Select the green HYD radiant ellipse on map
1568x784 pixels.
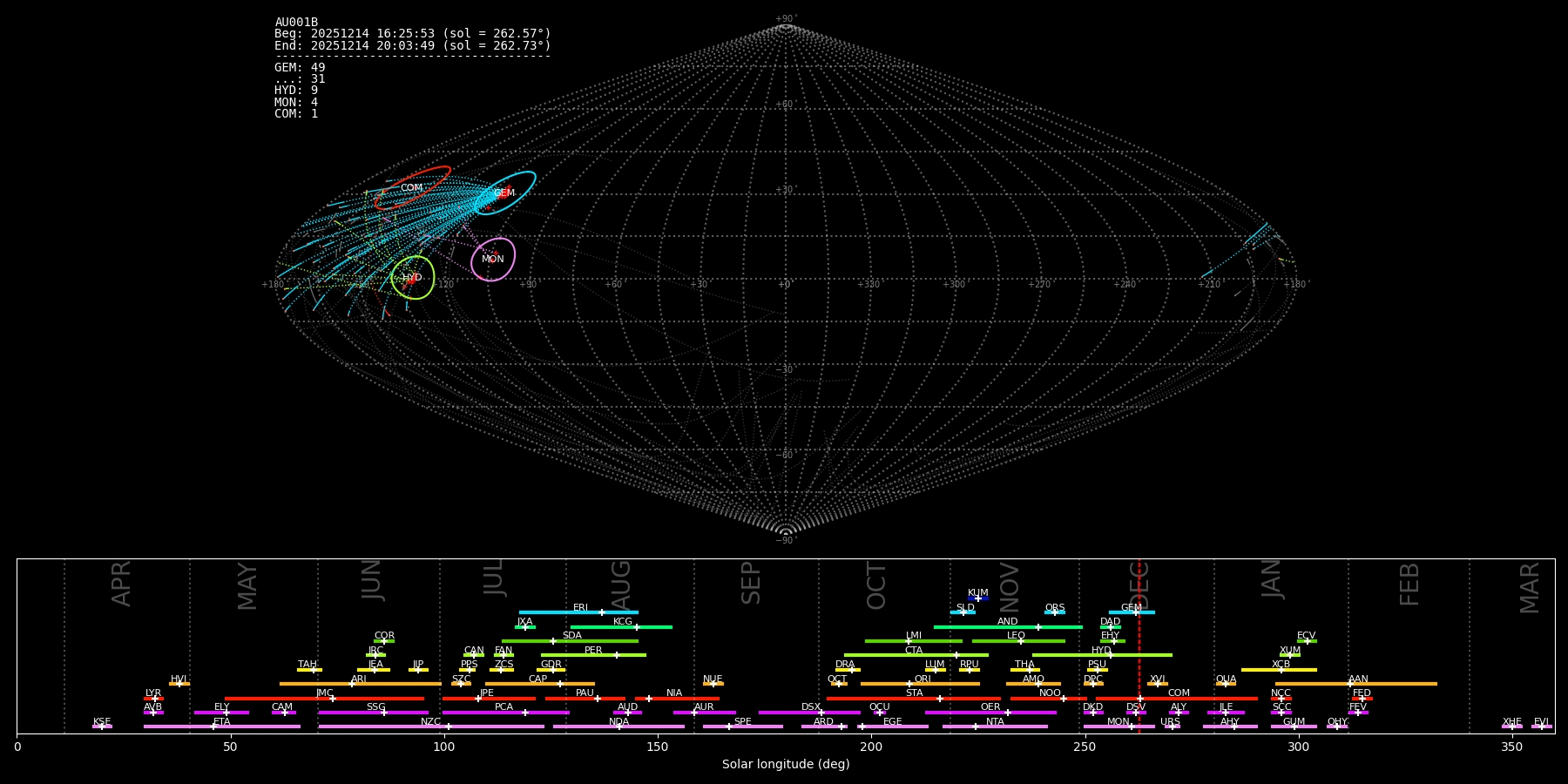point(413,277)
